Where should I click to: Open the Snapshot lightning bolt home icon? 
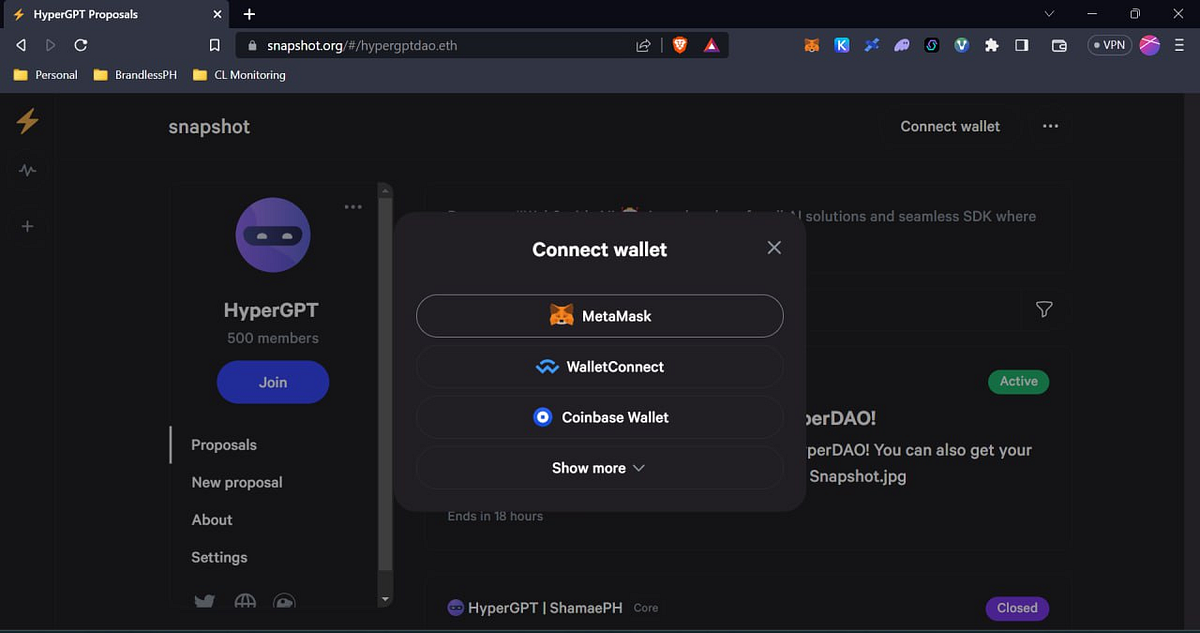tap(27, 121)
